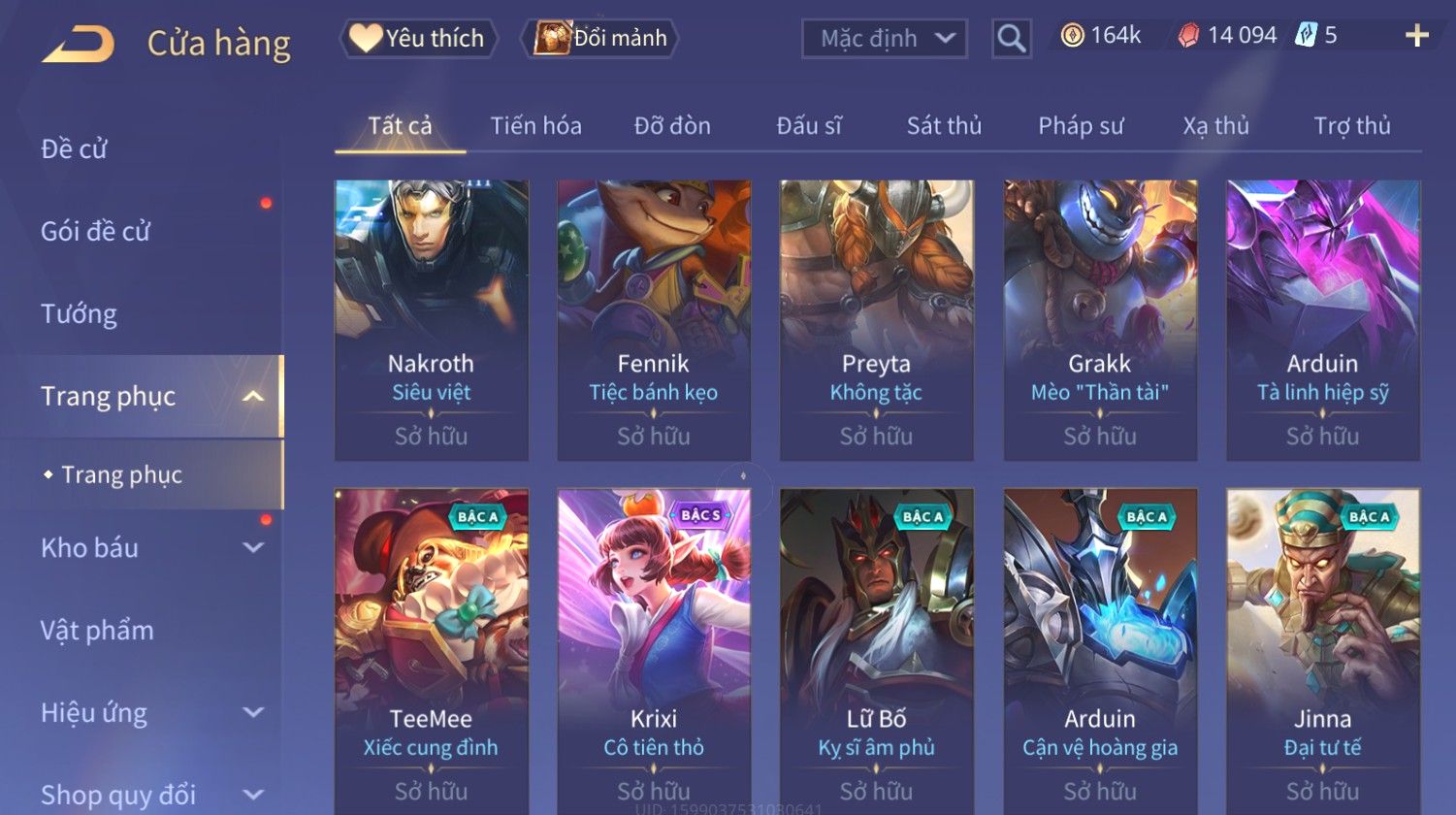Open the Mặc định sort dropdown
The height and width of the screenshot is (815, 1456).
pyautogui.click(x=885, y=39)
